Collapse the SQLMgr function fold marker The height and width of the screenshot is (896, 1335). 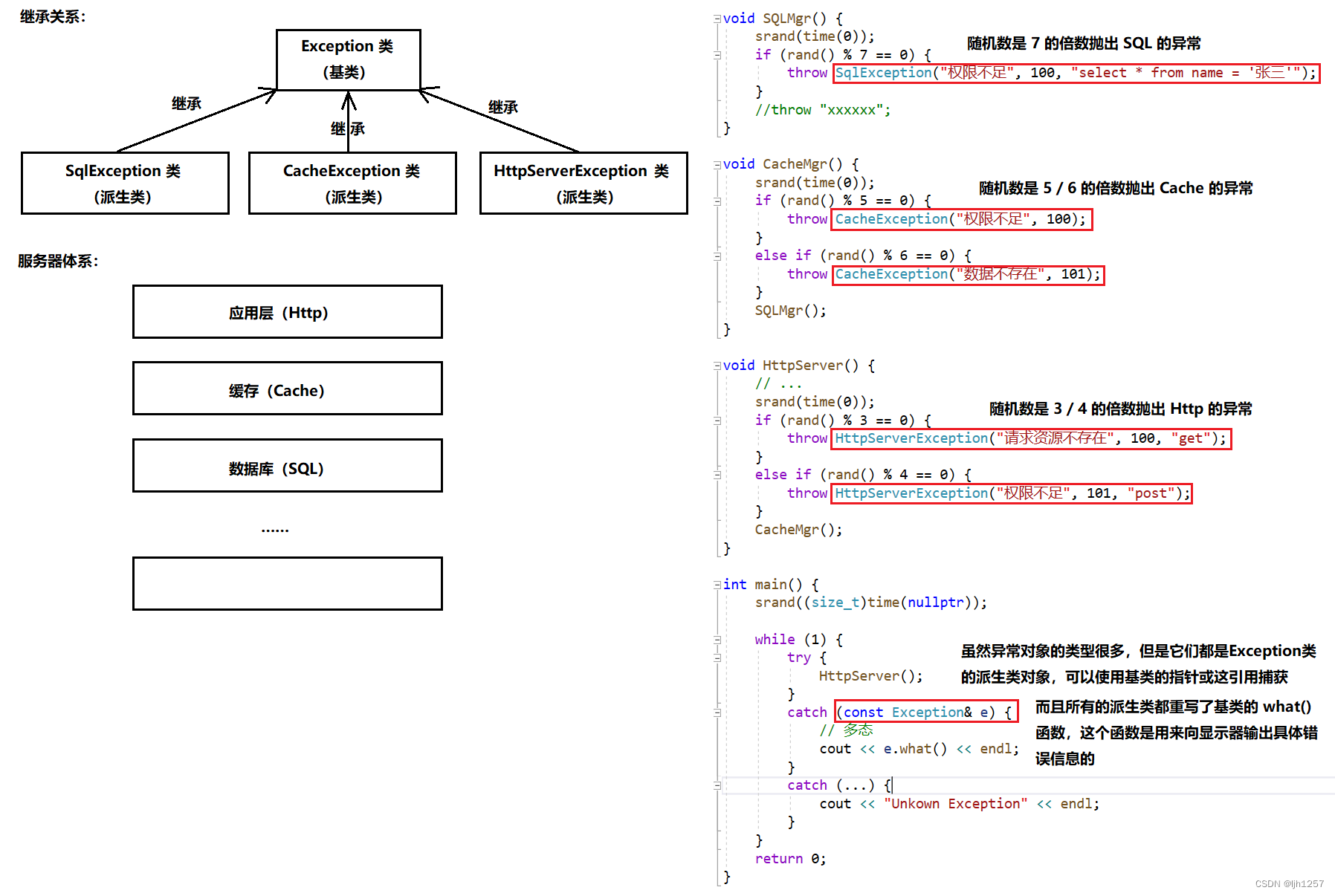tap(717, 19)
